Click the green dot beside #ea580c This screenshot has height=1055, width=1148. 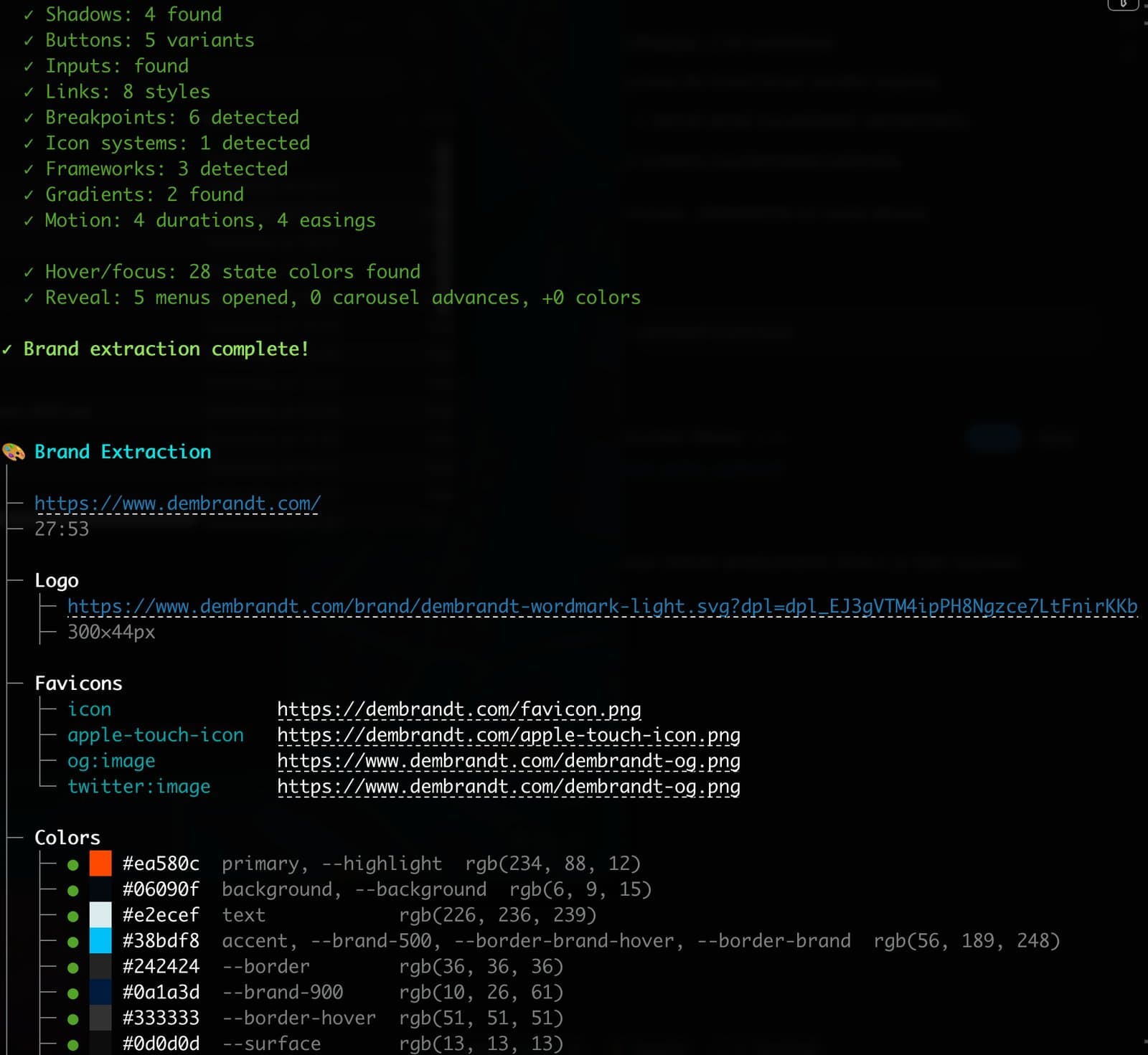pos(72,865)
